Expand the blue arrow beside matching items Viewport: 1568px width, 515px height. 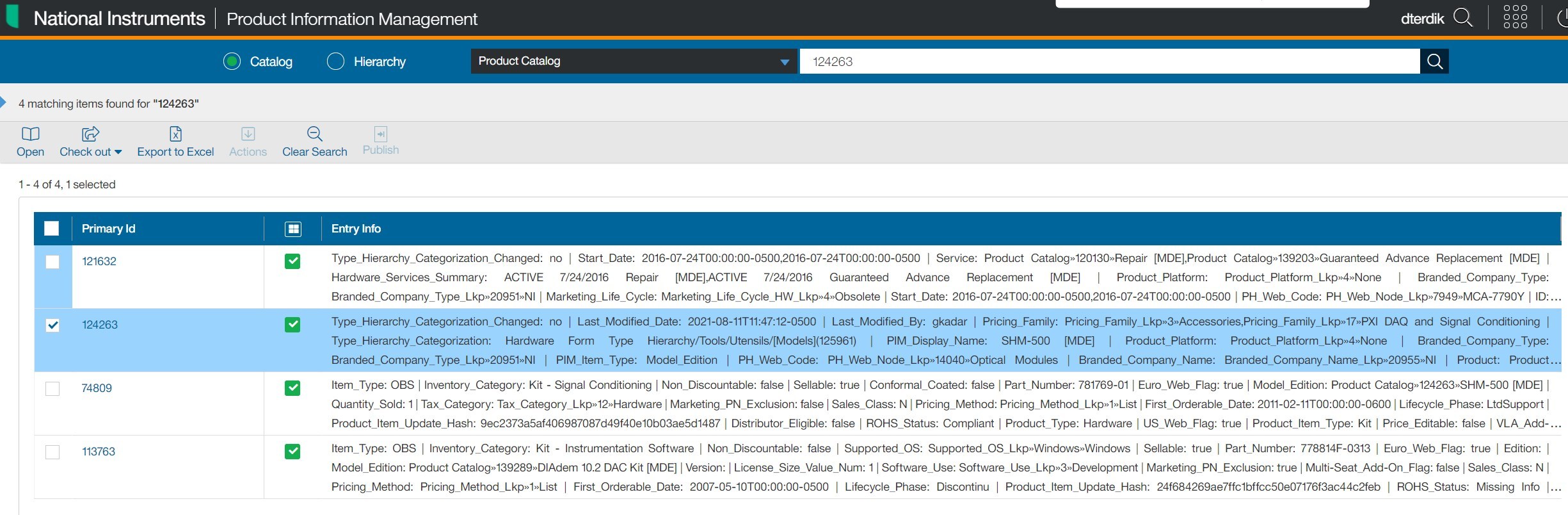point(3,102)
